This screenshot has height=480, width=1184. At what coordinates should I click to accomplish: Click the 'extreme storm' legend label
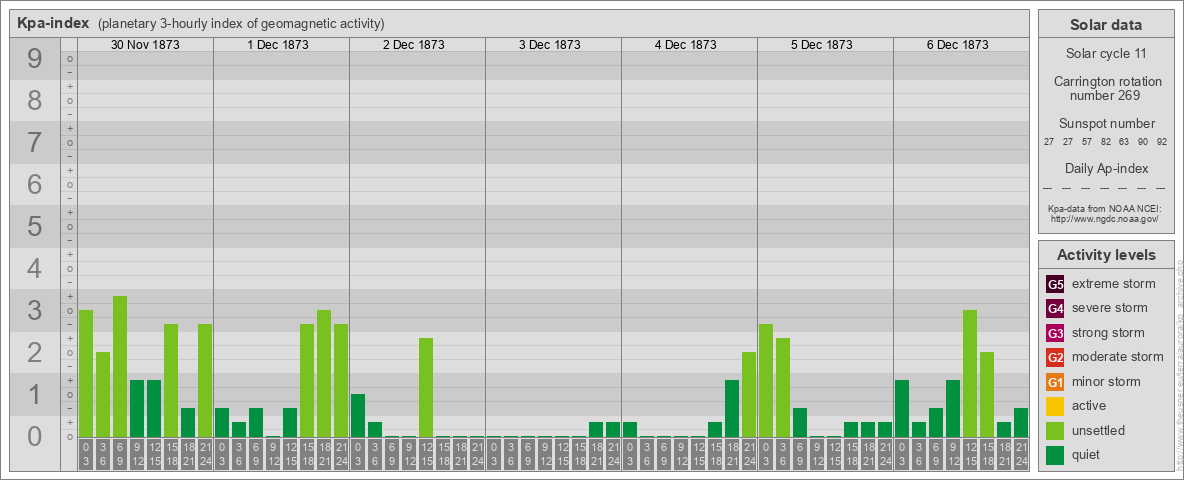click(1114, 285)
